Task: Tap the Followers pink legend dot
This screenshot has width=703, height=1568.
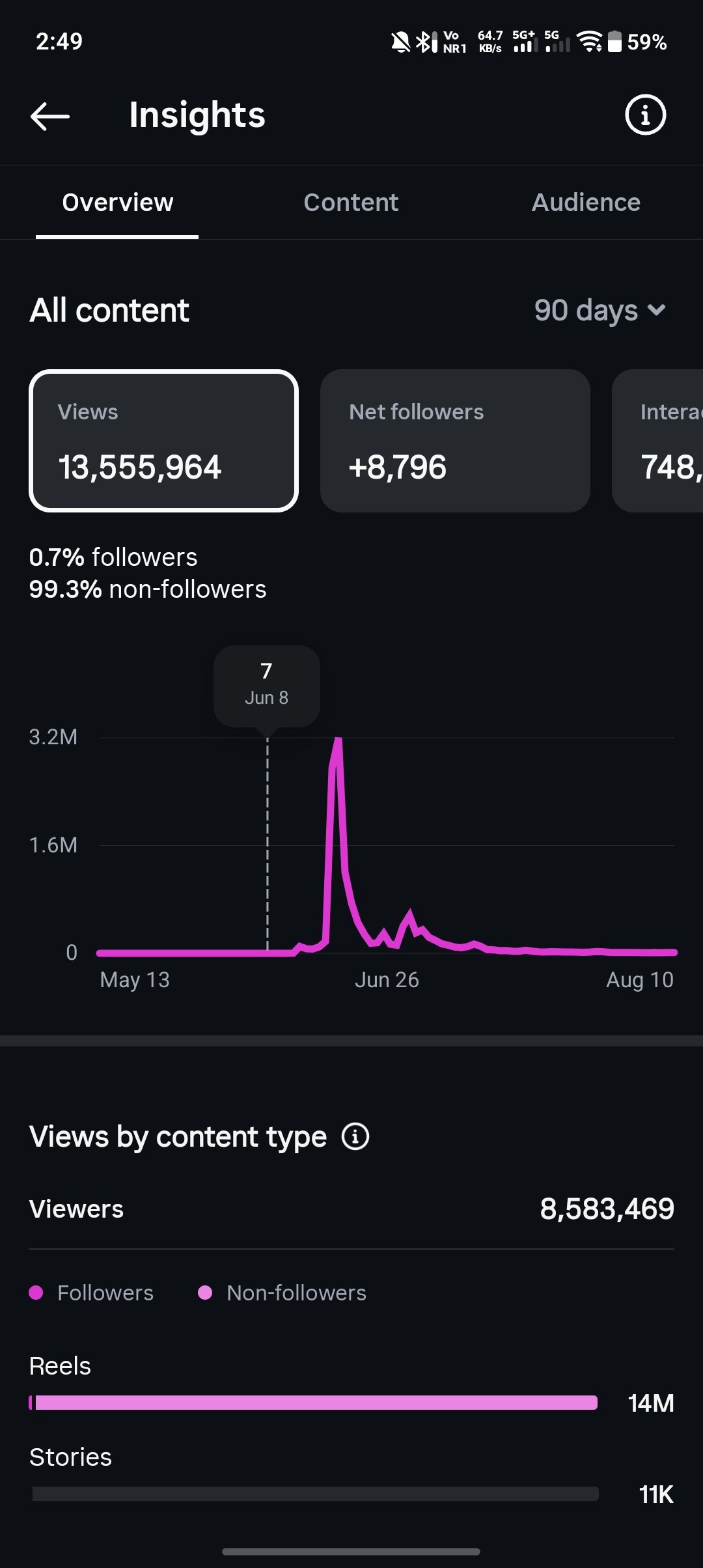Action: [x=36, y=1293]
